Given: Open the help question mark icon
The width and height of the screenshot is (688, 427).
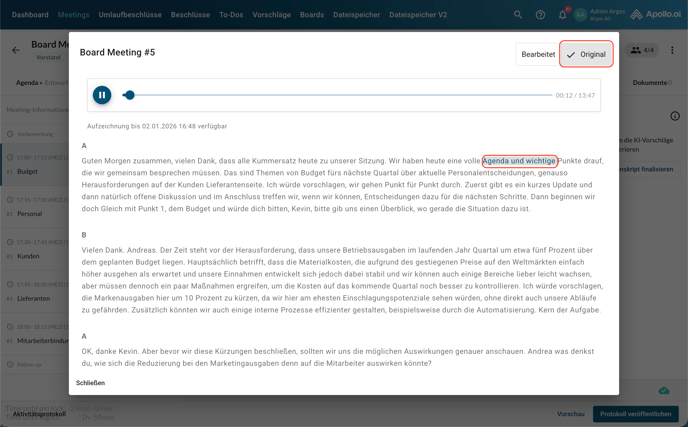Looking at the screenshot, I should [540, 15].
